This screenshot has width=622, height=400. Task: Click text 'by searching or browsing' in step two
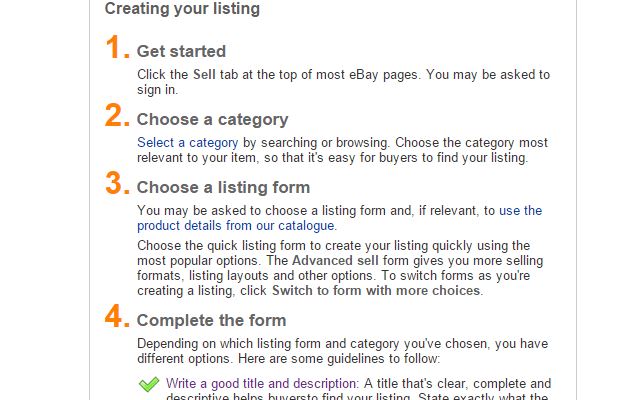coord(315,142)
